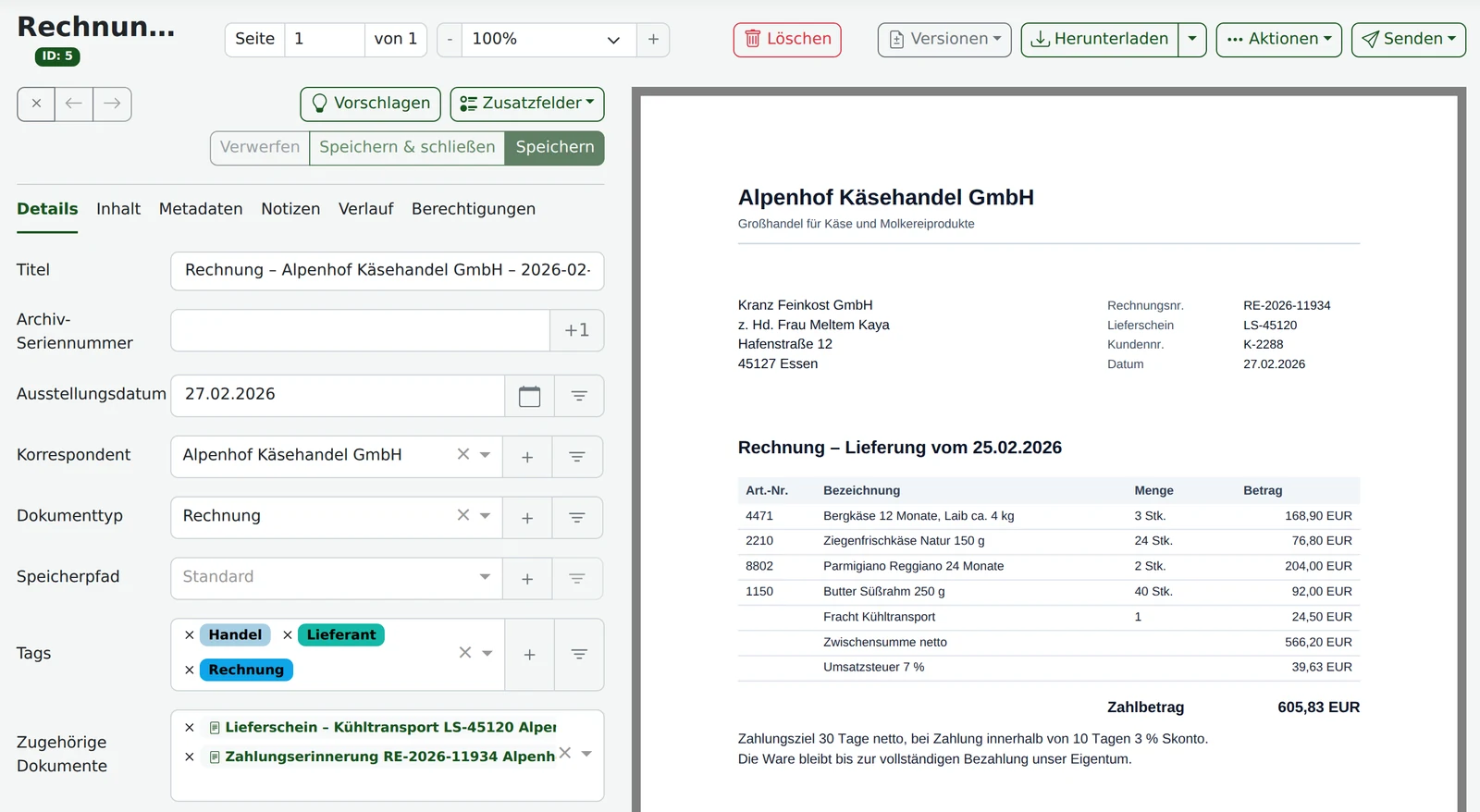This screenshot has width=1480, height=812.
Task: Filter documents by Tags
Action: 579,655
